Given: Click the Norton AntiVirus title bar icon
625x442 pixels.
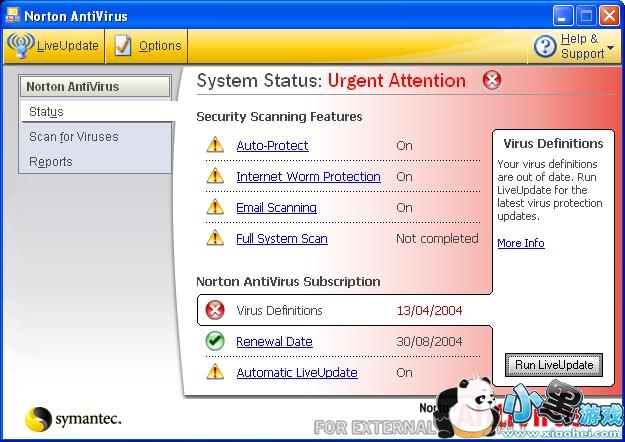Looking at the screenshot, I should coord(12,16).
